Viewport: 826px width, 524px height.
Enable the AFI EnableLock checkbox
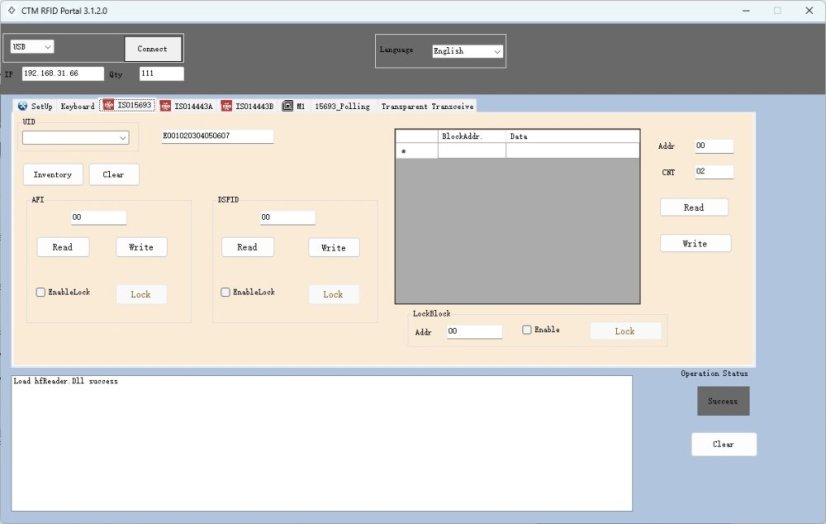pyautogui.click(x=41, y=293)
